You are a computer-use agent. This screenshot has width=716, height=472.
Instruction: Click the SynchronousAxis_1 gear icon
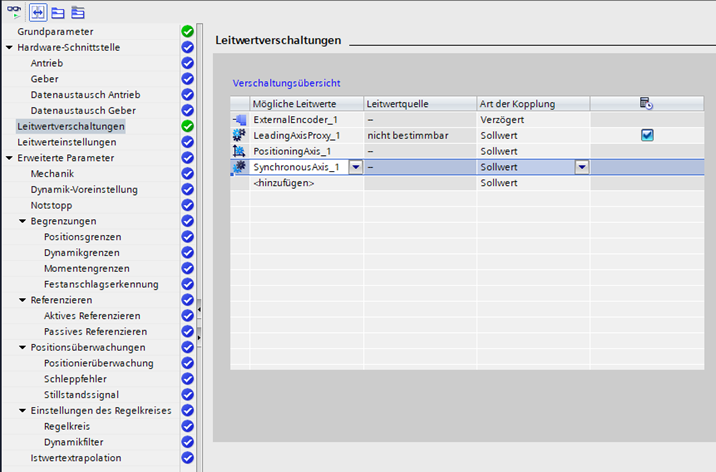239,167
